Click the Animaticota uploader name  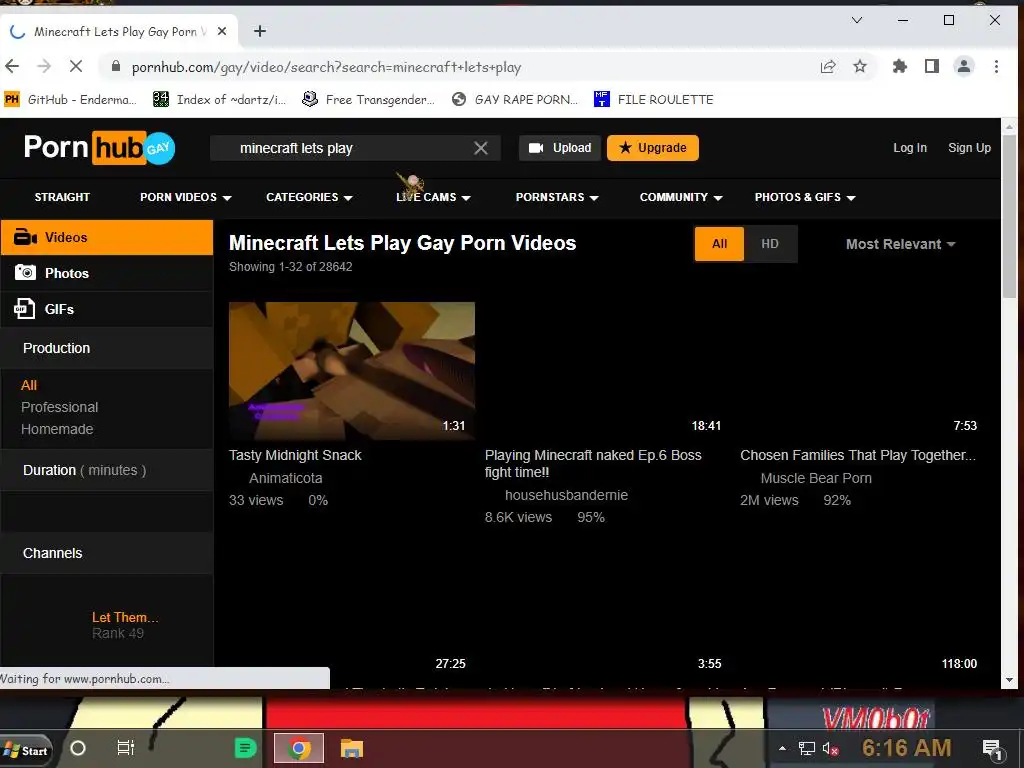pyautogui.click(x=285, y=478)
